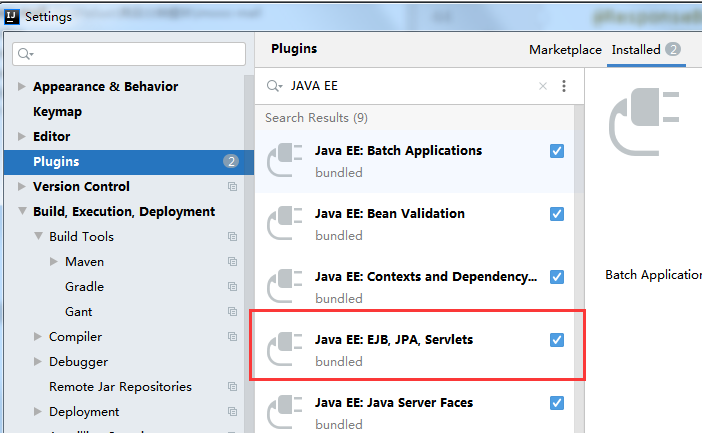This screenshot has height=433, width=702.
Task: Click the Java Server Faces plugin icon
Action: 285,411
